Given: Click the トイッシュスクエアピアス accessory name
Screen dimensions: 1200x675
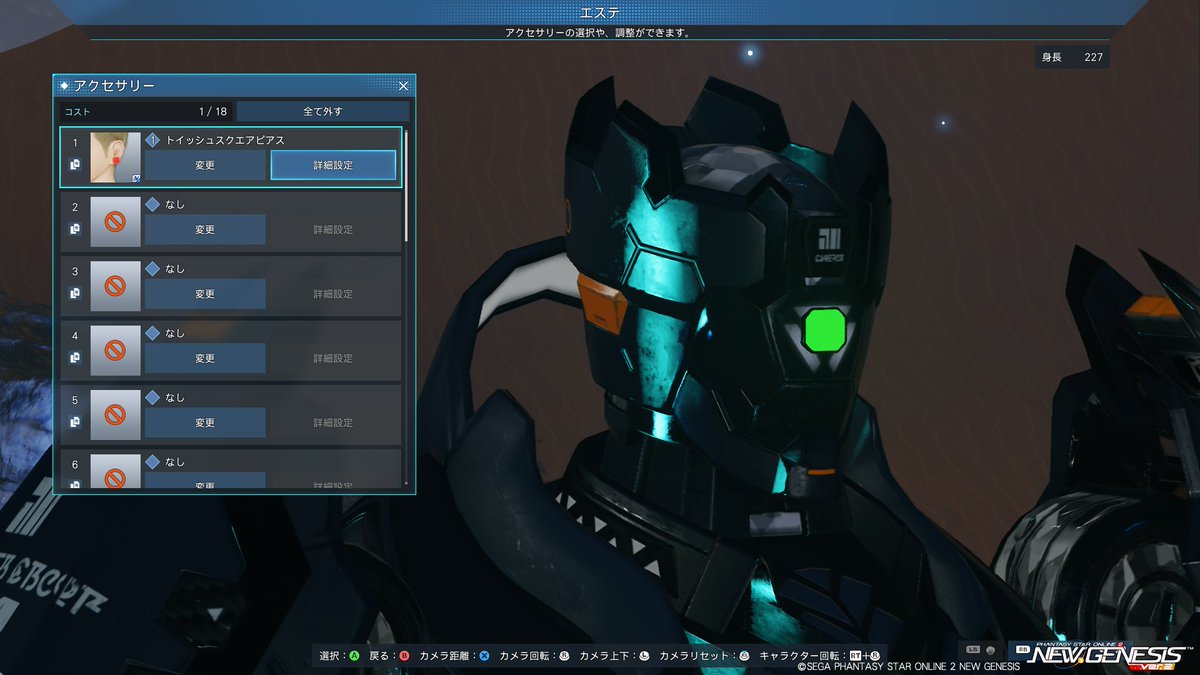Looking at the screenshot, I should 225,141.
